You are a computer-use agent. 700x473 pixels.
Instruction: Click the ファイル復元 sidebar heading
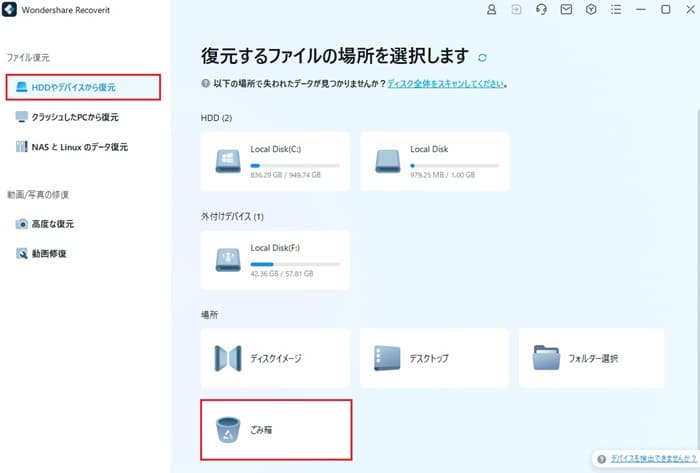point(28,58)
